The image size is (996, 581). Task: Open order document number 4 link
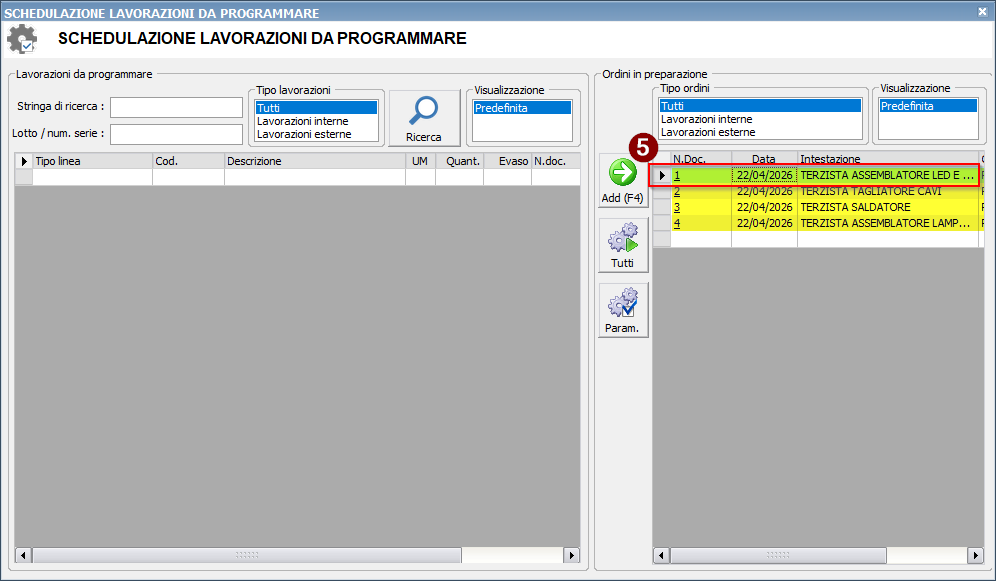(x=677, y=223)
